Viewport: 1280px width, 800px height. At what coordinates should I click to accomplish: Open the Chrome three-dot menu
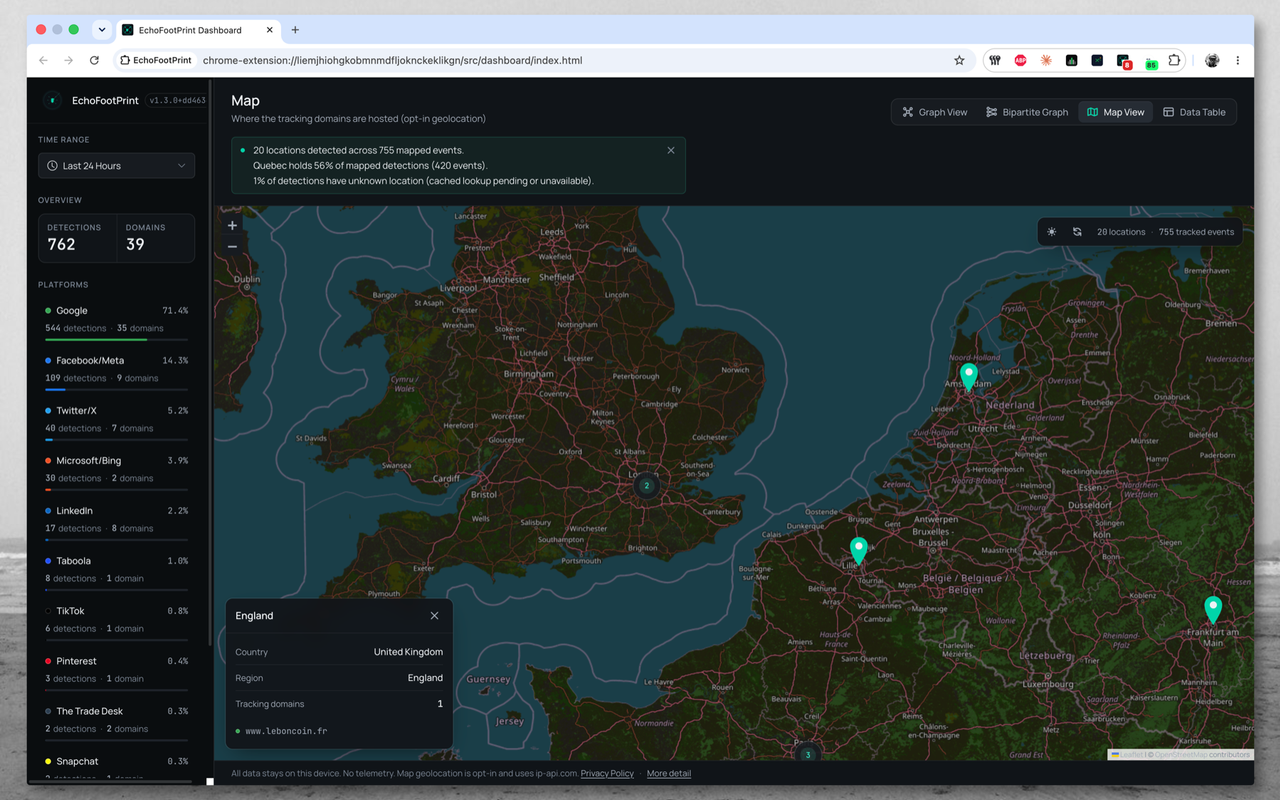tap(1238, 60)
